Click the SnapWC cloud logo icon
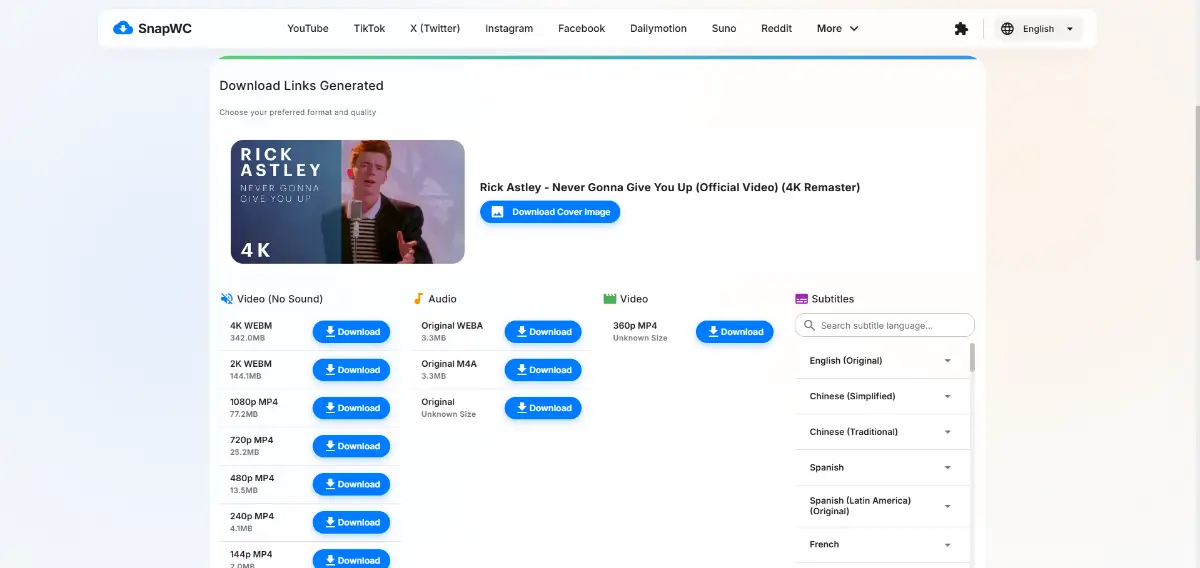 (x=123, y=28)
